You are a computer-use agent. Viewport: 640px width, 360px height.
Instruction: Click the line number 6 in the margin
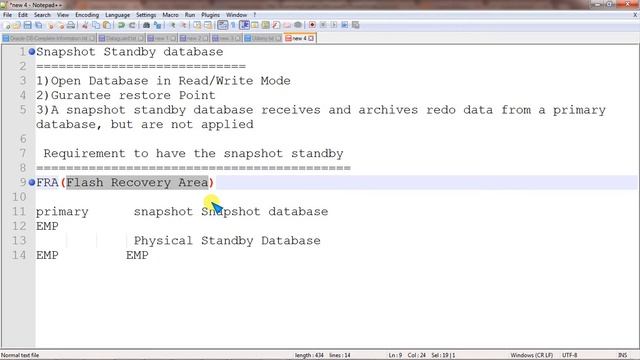pyautogui.click(x=22, y=139)
